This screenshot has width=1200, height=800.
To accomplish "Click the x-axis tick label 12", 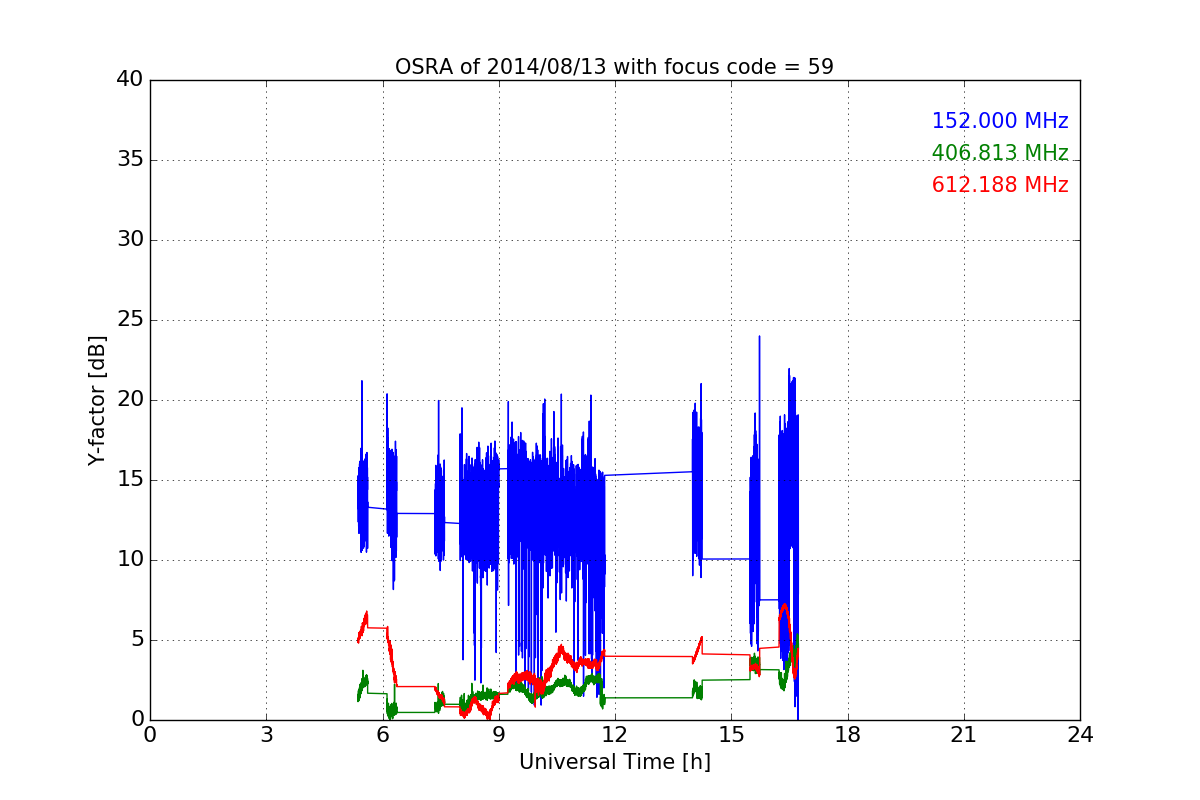I will coord(615,735).
